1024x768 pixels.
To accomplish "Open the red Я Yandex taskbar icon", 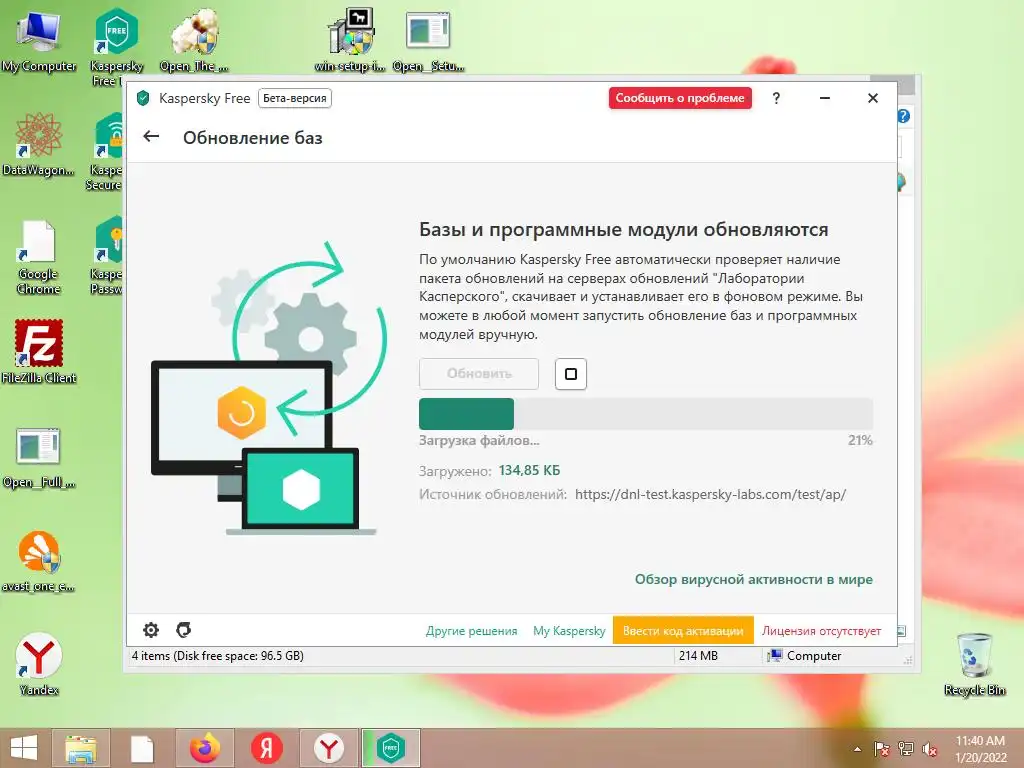I will pos(266,748).
